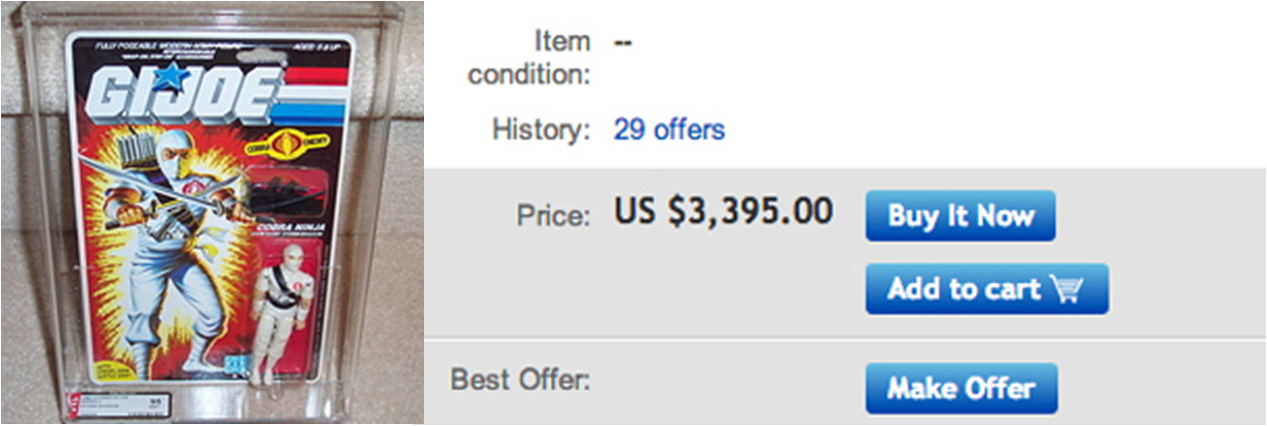Open the 29 offers history link

(669, 130)
